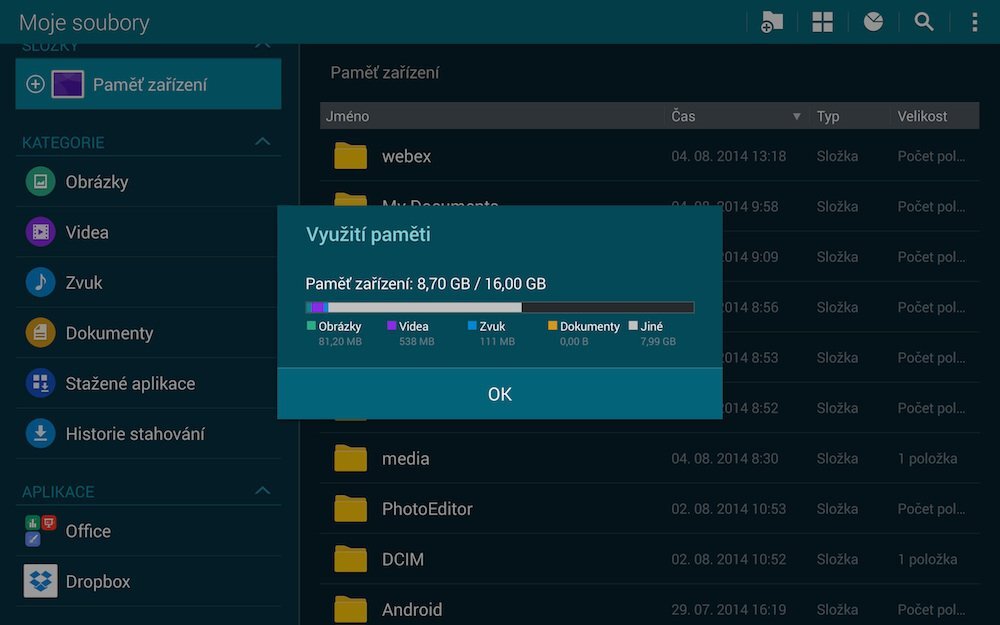The height and width of the screenshot is (625, 1000).
Task: Launch Dropbox from the sidebar
Action: coord(97,581)
